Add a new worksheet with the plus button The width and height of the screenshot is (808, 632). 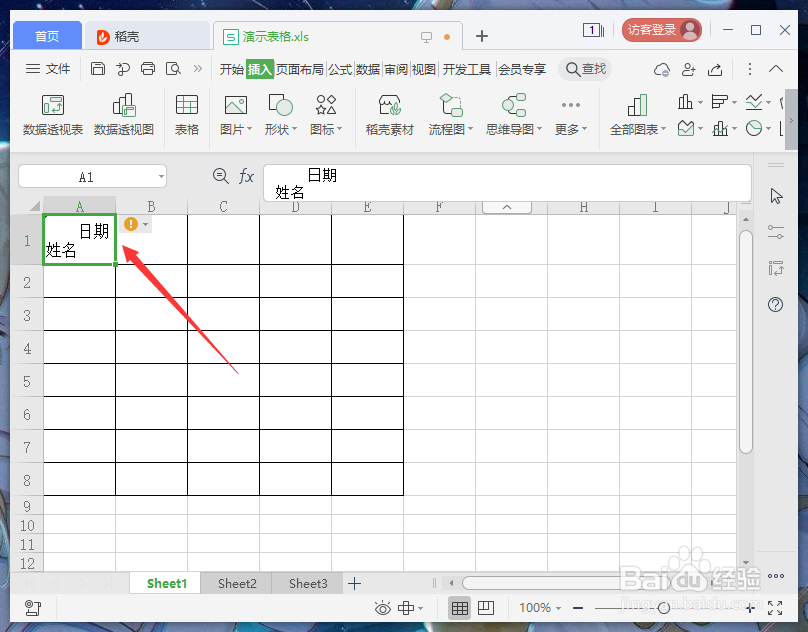pyautogui.click(x=355, y=583)
